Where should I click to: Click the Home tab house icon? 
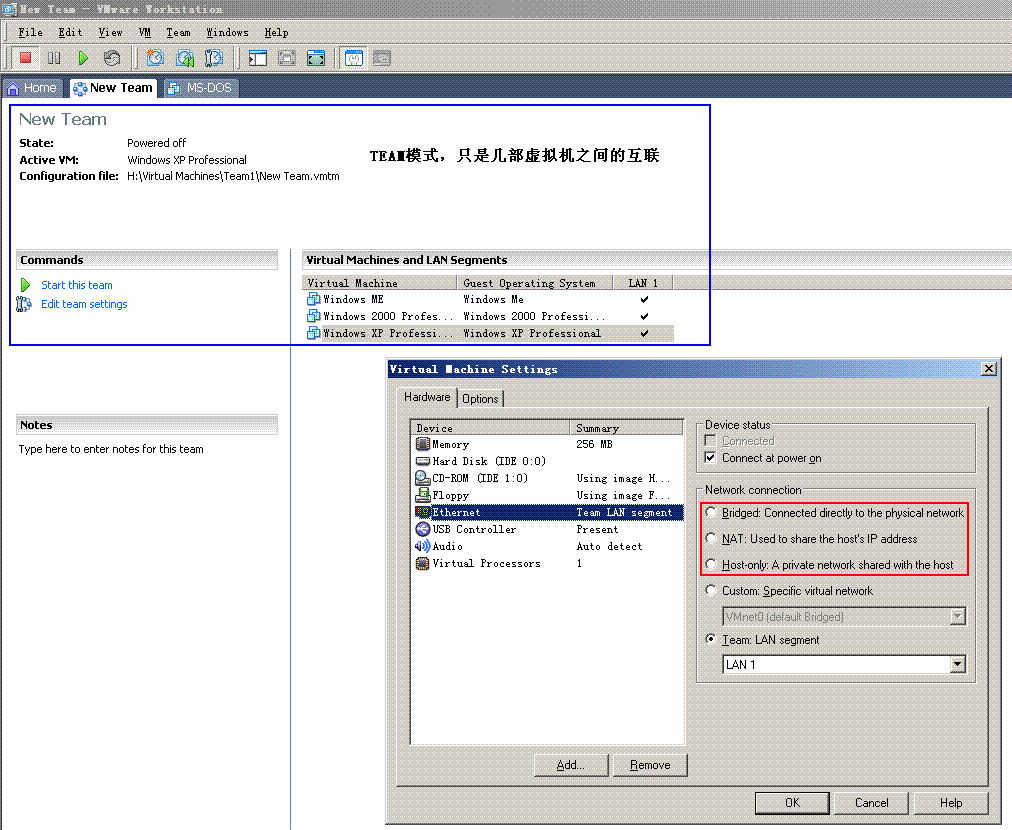point(13,88)
